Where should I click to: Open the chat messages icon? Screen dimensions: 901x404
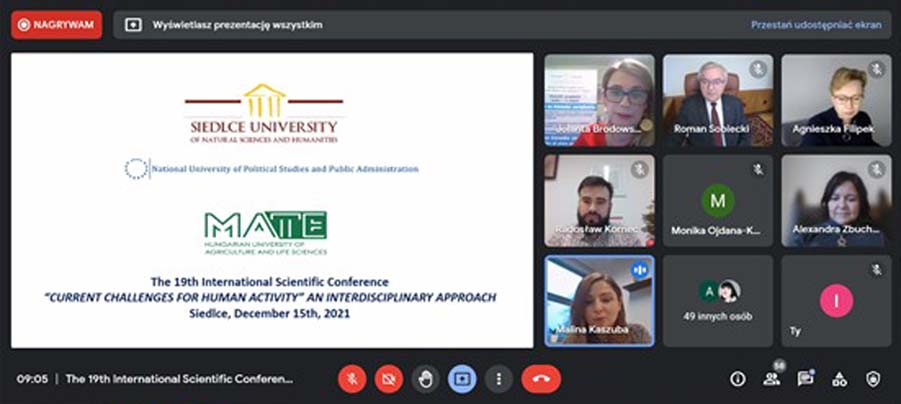click(806, 379)
